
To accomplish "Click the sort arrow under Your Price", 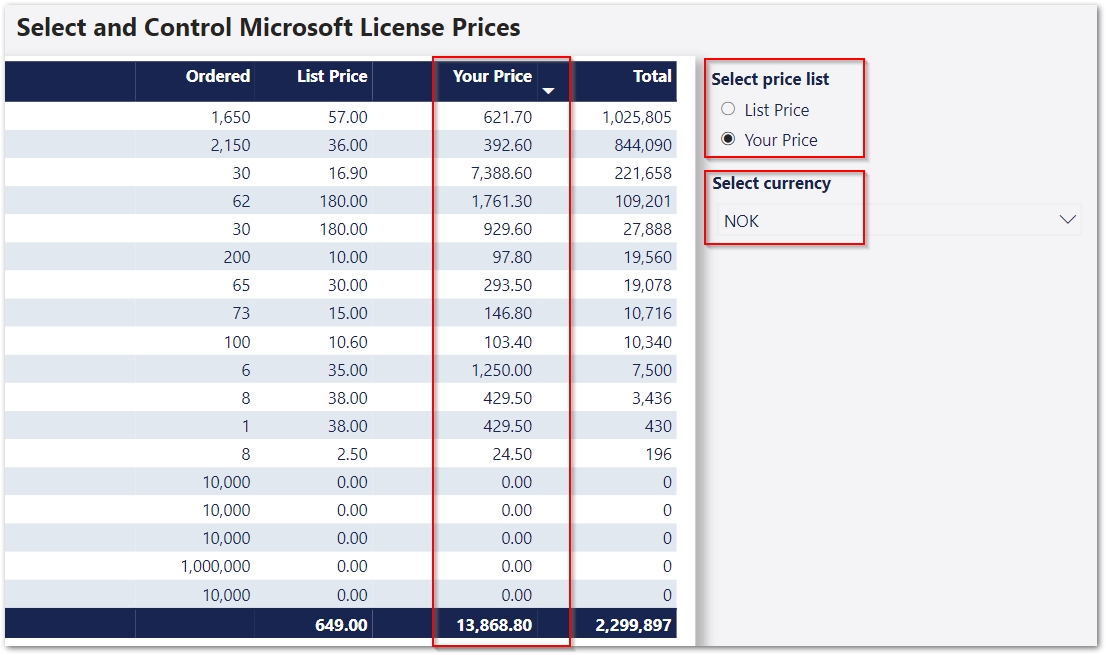I will 548,91.
